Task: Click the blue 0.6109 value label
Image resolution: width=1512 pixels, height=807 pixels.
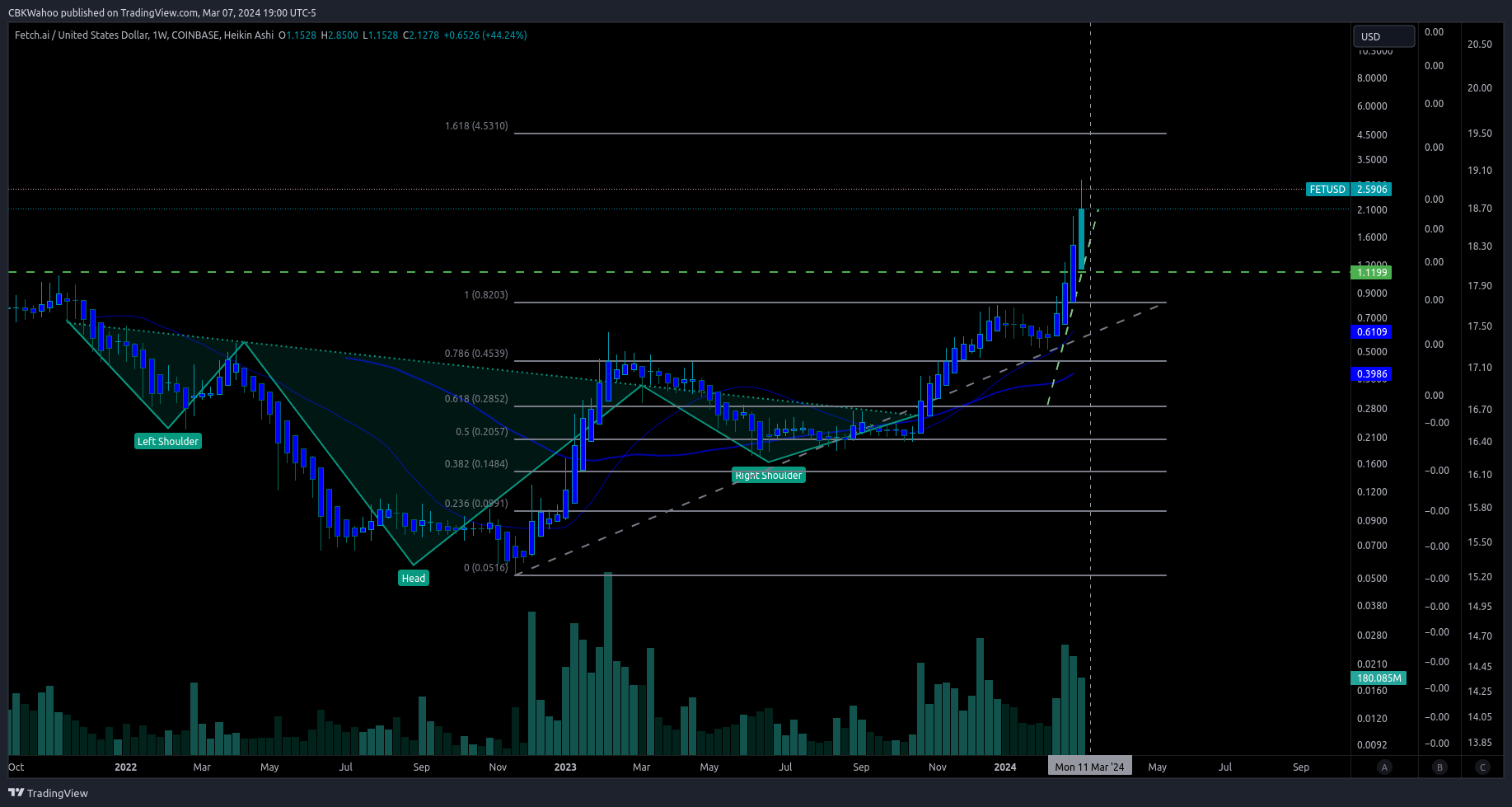Action: pos(1372,332)
